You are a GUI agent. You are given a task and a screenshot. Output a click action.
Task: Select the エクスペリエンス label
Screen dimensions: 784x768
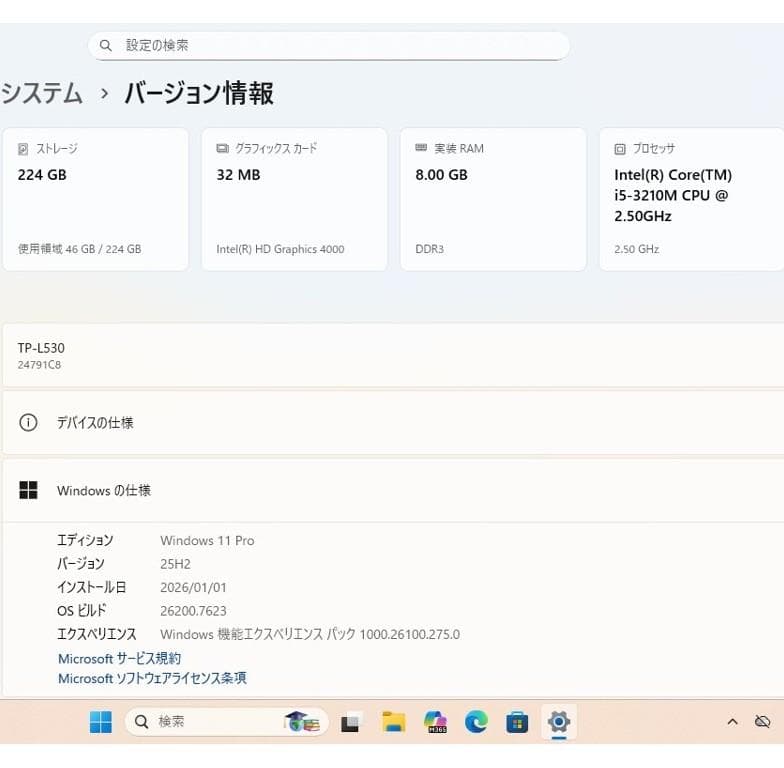[96, 634]
